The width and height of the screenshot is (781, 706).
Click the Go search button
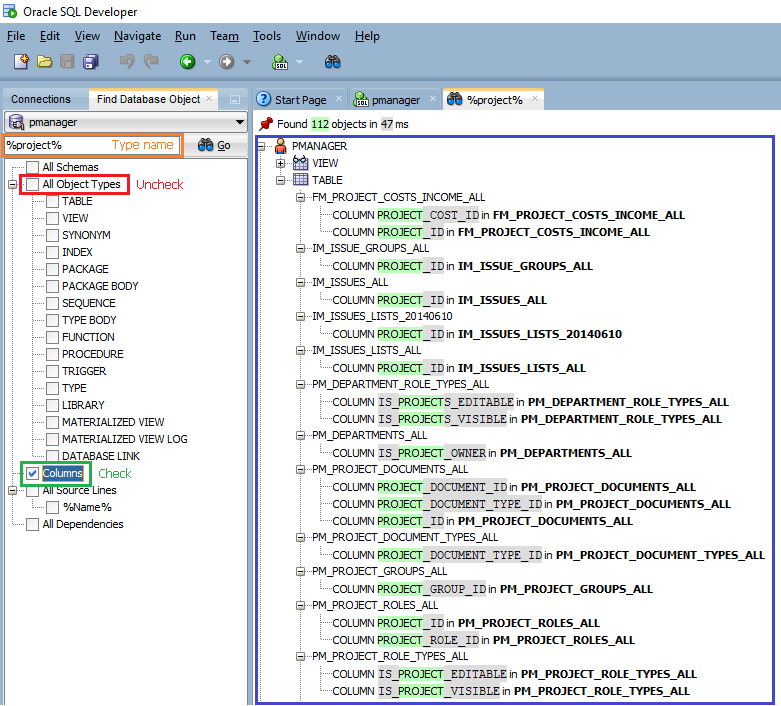[215, 145]
